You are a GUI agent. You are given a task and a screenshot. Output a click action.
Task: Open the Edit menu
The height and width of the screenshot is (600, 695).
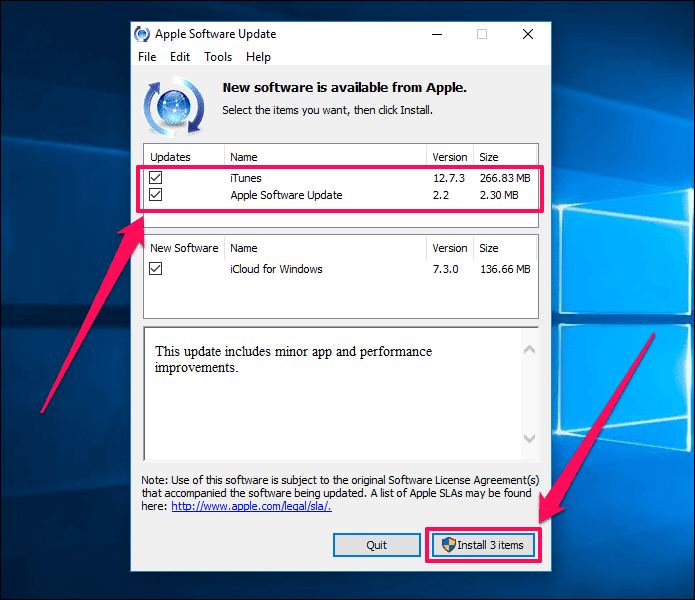pos(180,57)
